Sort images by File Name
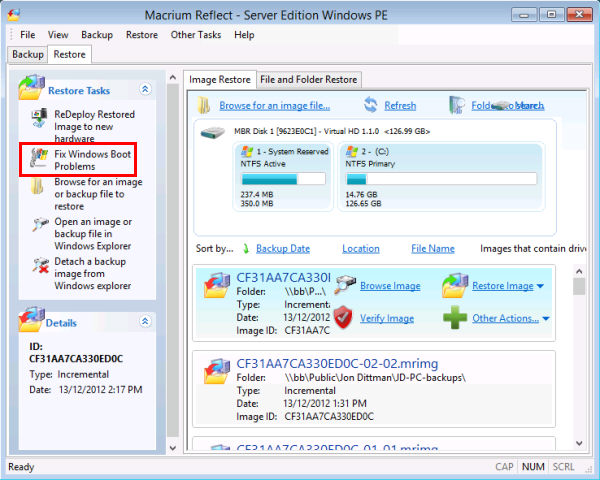Image resolution: width=600 pixels, height=480 pixels. [433, 249]
